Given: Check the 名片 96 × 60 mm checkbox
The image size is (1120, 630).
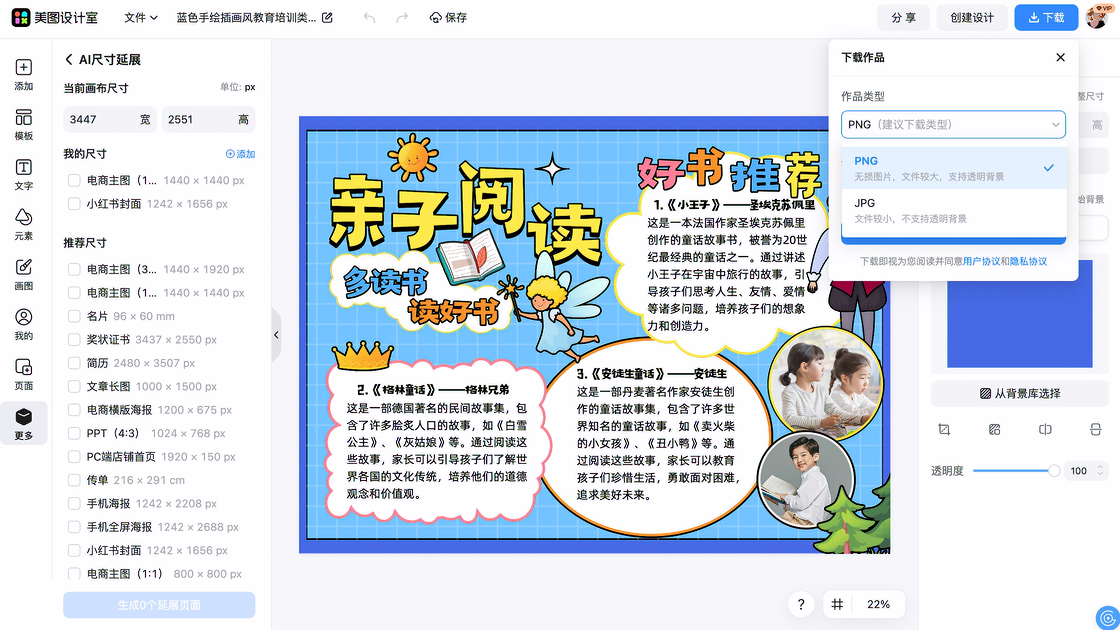Looking at the screenshot, I should (74, 316).
